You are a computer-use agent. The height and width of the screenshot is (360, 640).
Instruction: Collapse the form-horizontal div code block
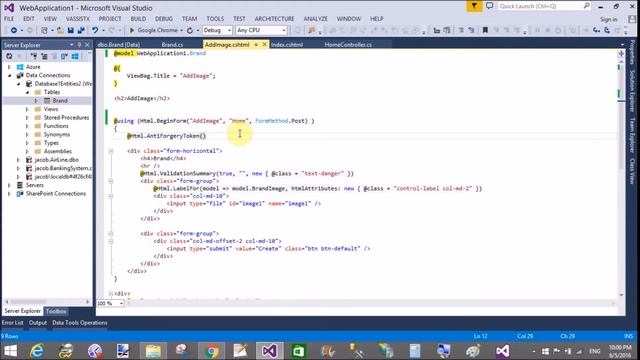111,151
